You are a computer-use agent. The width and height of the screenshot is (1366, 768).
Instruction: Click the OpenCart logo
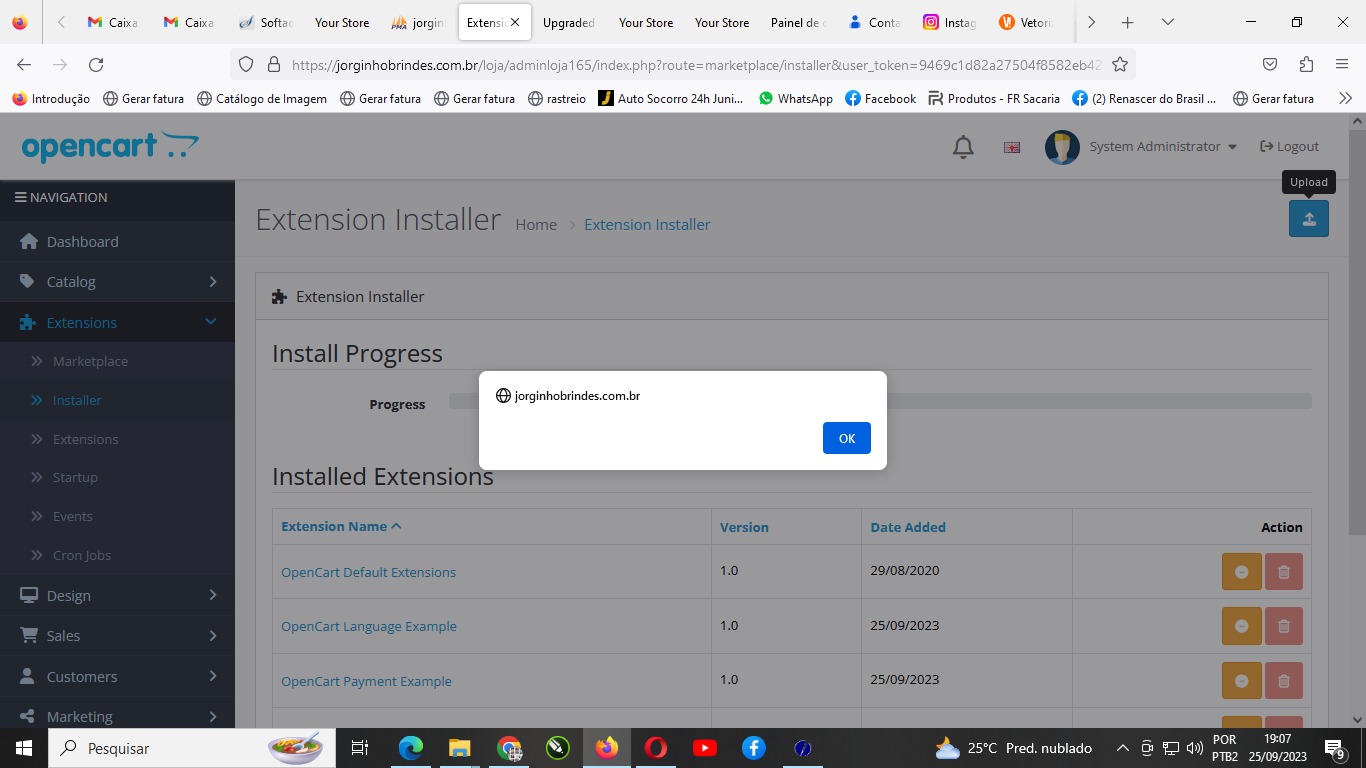point(110,147)
